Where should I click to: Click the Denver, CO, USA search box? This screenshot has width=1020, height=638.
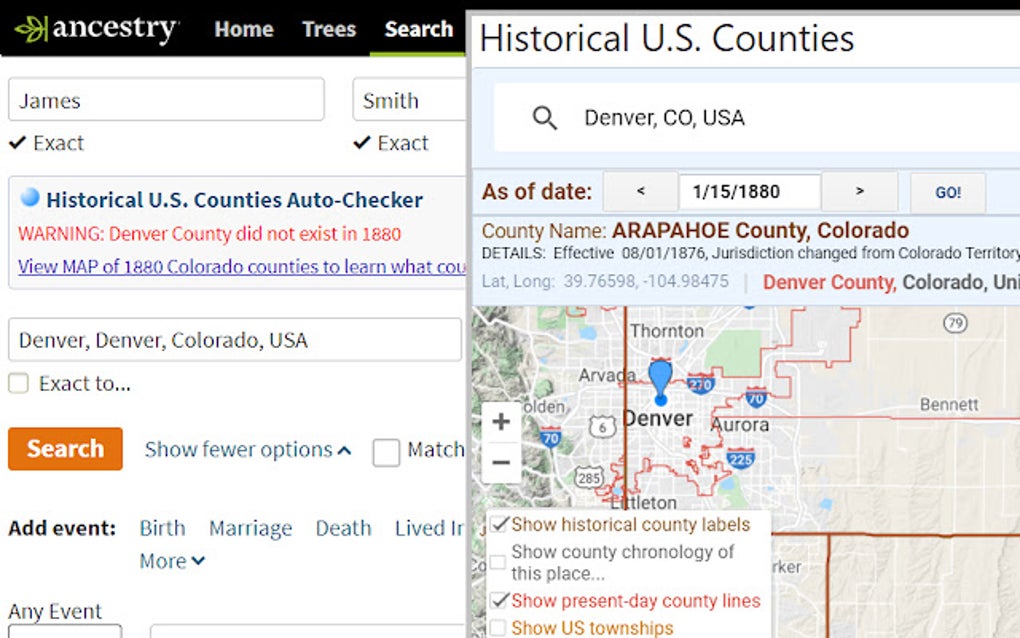tap(758, 118)
